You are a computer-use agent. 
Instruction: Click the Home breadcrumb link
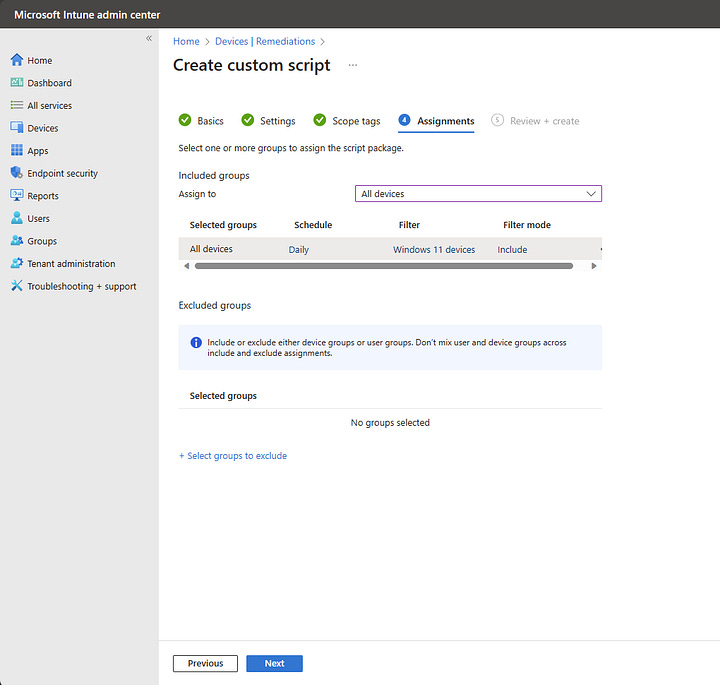pos(186,41)
